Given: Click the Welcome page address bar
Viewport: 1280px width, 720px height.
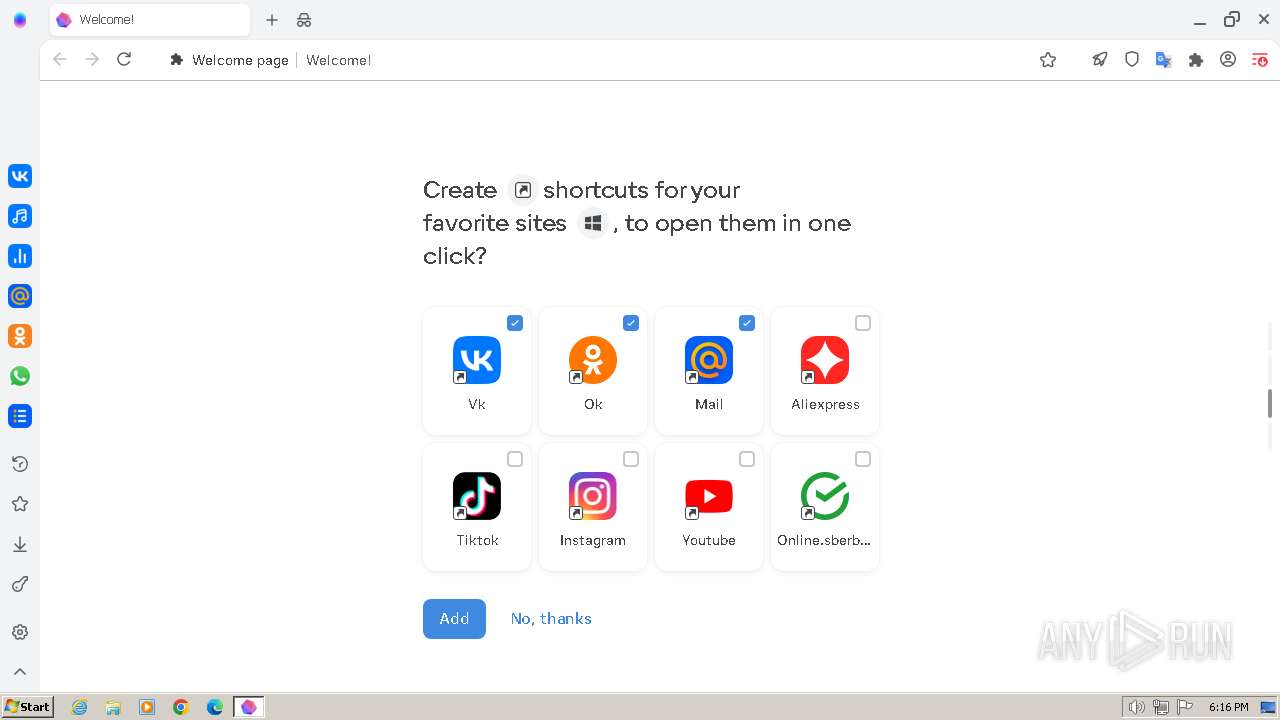Looking at the screenshot, I should point(594,60).
